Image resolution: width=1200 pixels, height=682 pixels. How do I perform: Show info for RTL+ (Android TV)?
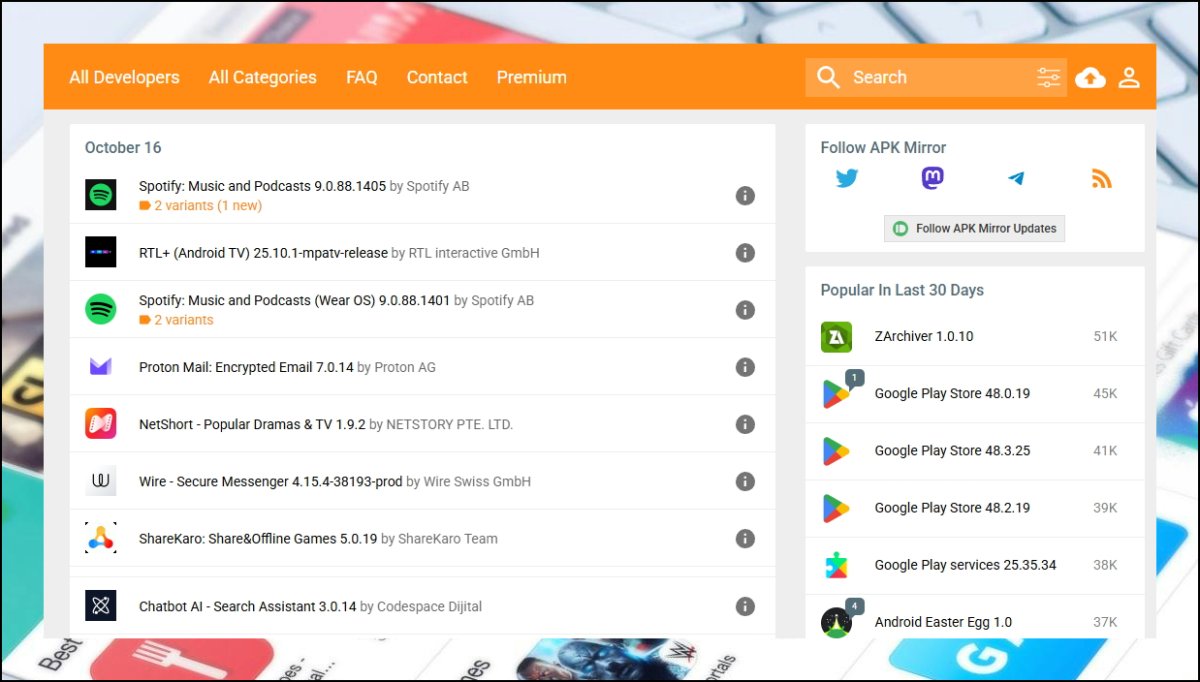pos(745,253)
